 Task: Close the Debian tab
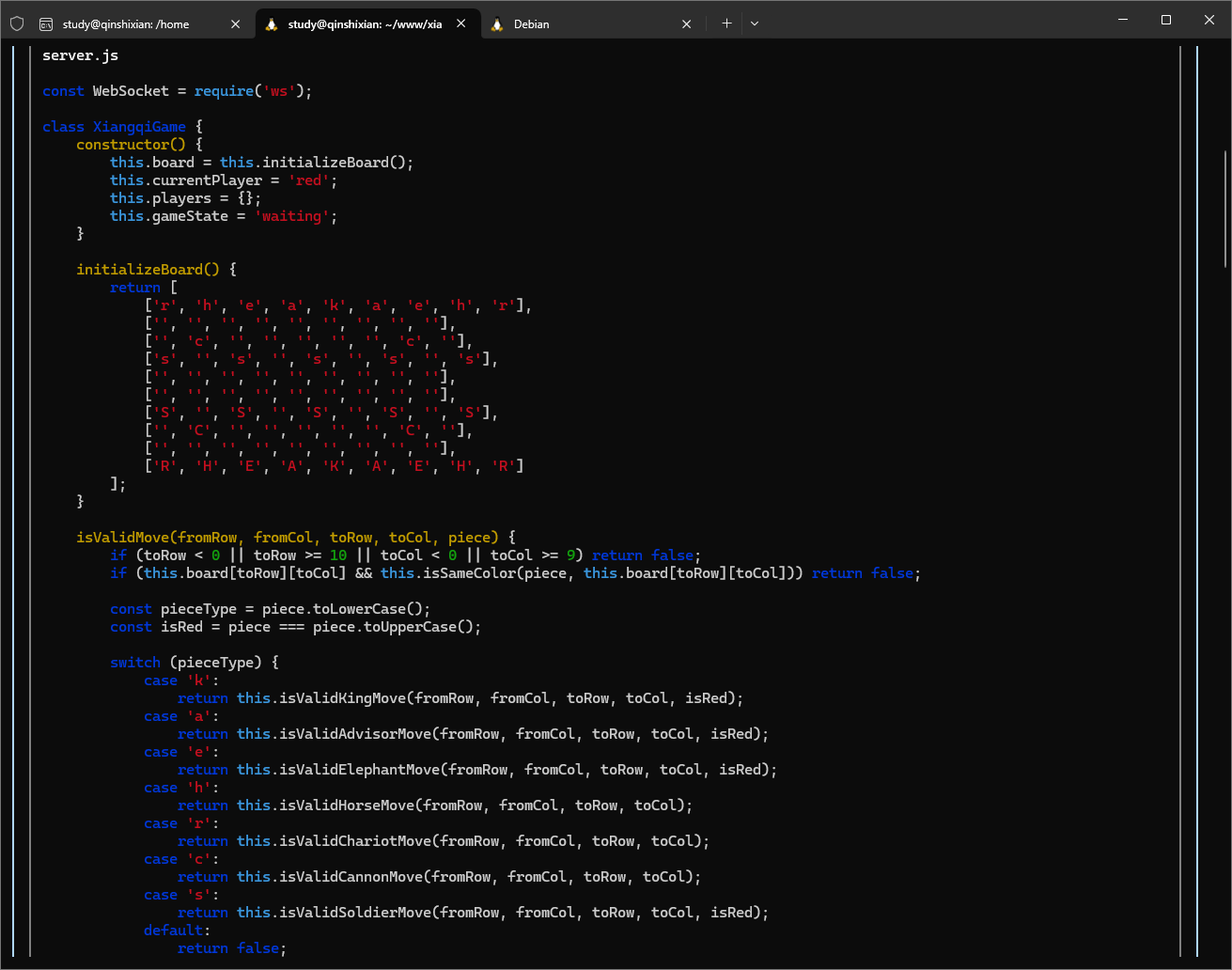tap(687, 24)
